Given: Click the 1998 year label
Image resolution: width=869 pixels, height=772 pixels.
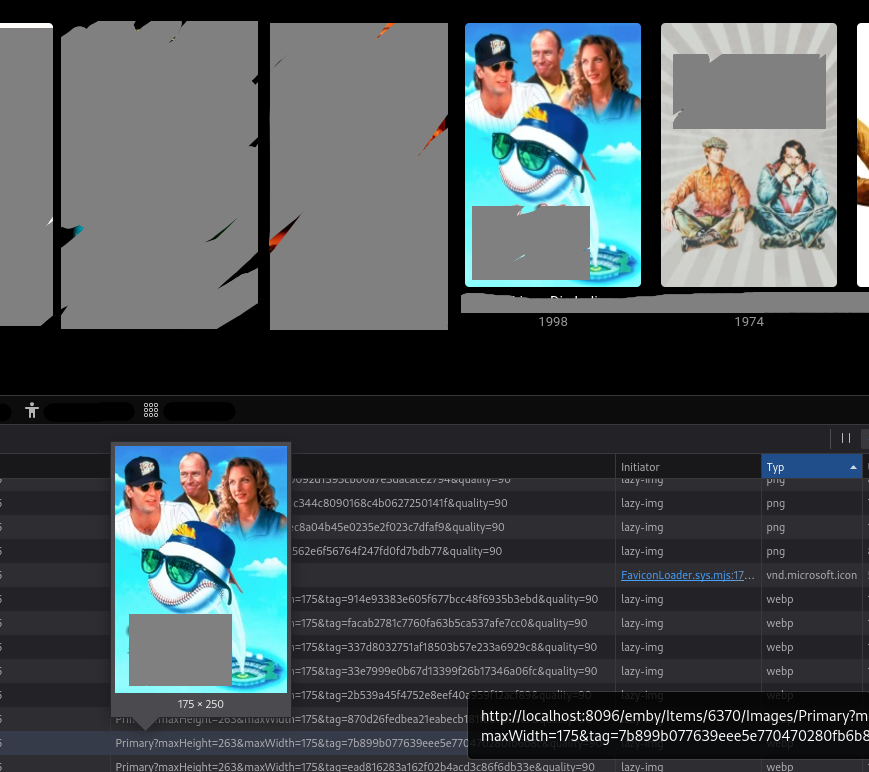Looking at the screenshot, I should [553, 321].
